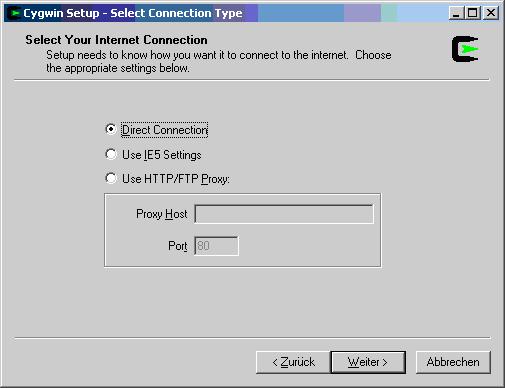Minimize the Cygwin Setup window
Screen dimensions: 505x388
click(x=456, y=13)
